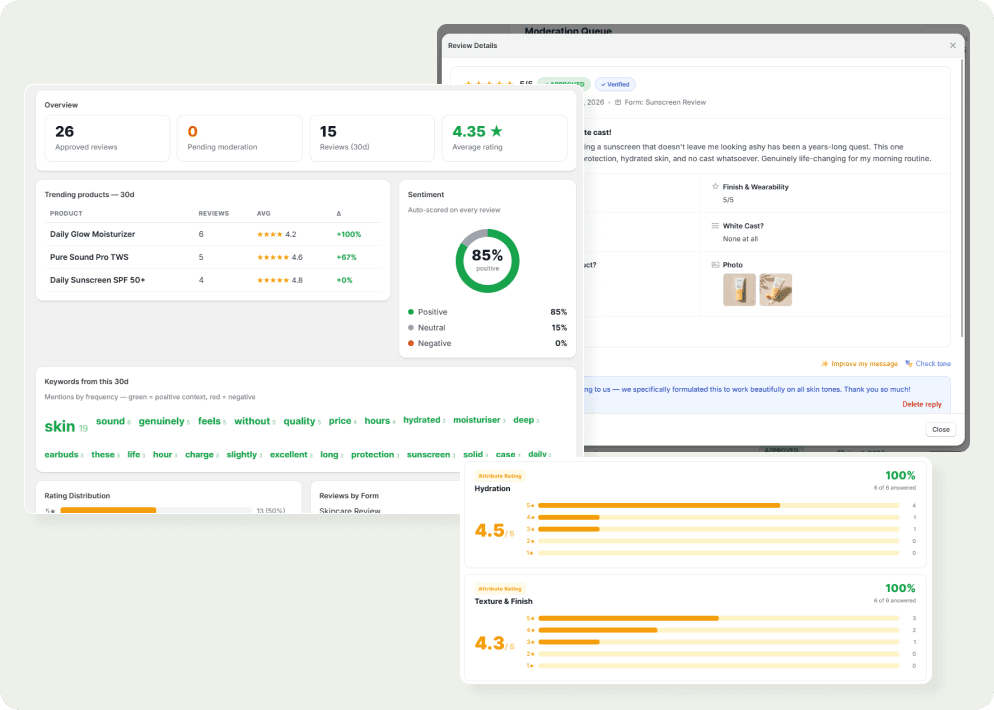Click the Hydration 4.5/5 score

[x=494, y=531]
